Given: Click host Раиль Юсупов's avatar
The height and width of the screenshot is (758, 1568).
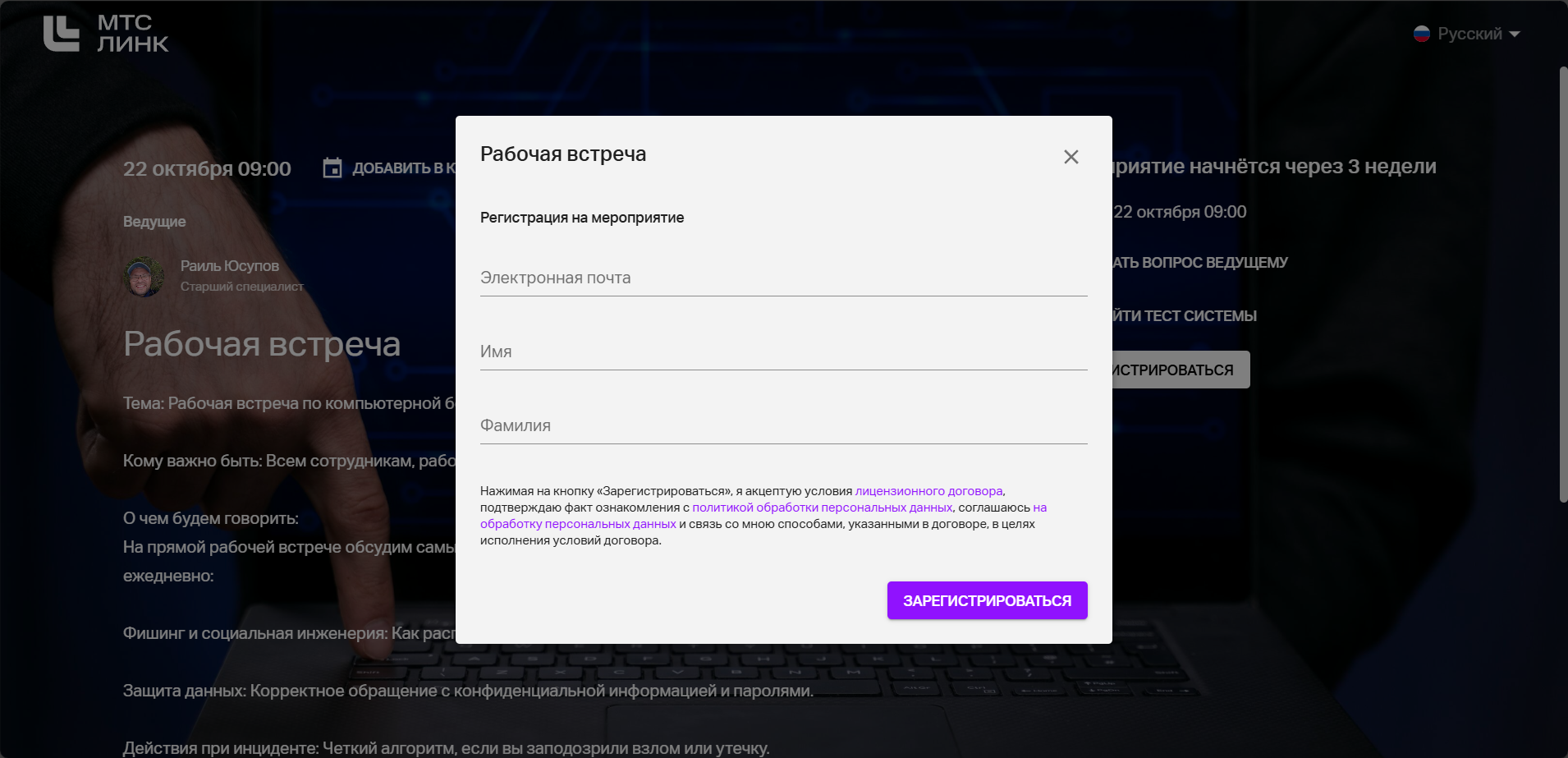Looking at the screenshot, I should point(144,277).
